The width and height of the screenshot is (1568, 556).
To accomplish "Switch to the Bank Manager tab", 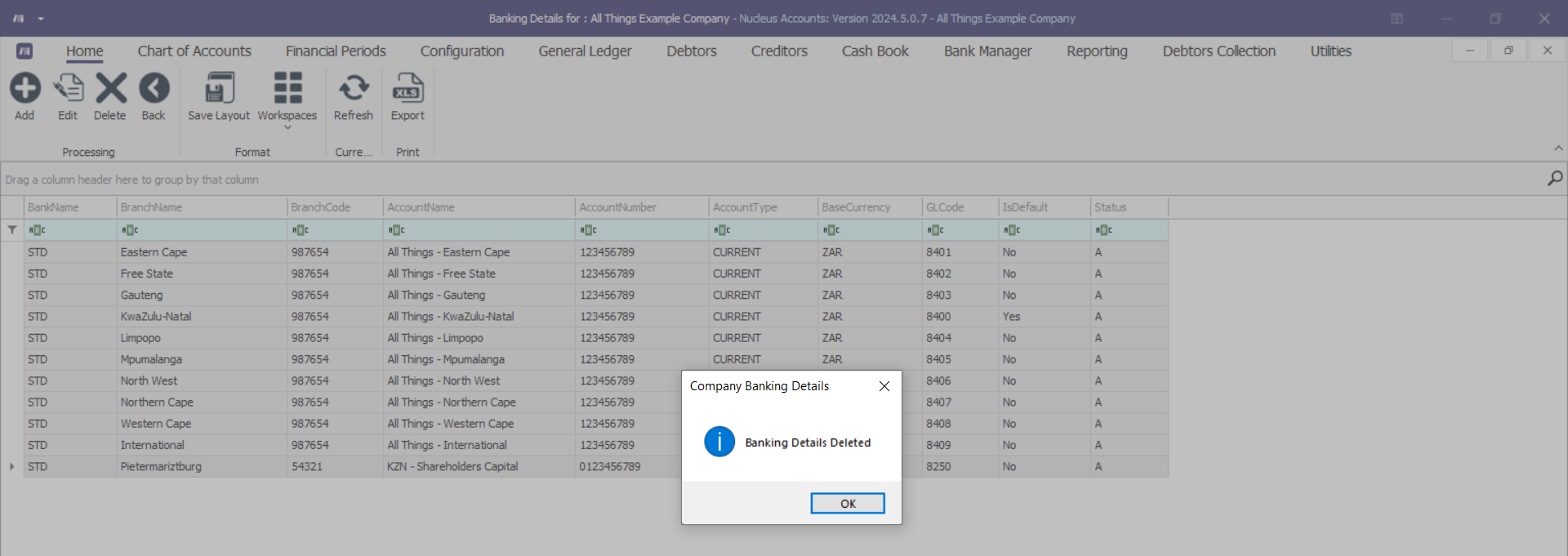I will coord(987,51).
